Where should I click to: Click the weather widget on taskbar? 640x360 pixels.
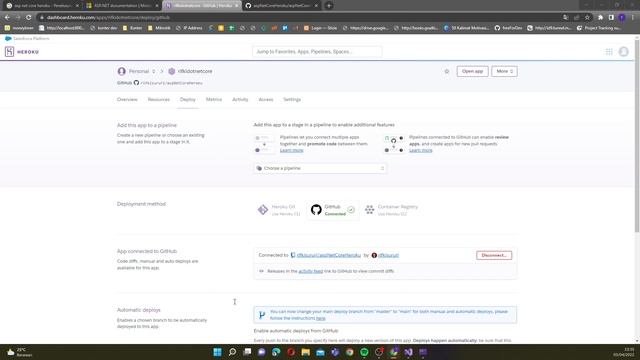pyautogui.click(x=20, y=352)
